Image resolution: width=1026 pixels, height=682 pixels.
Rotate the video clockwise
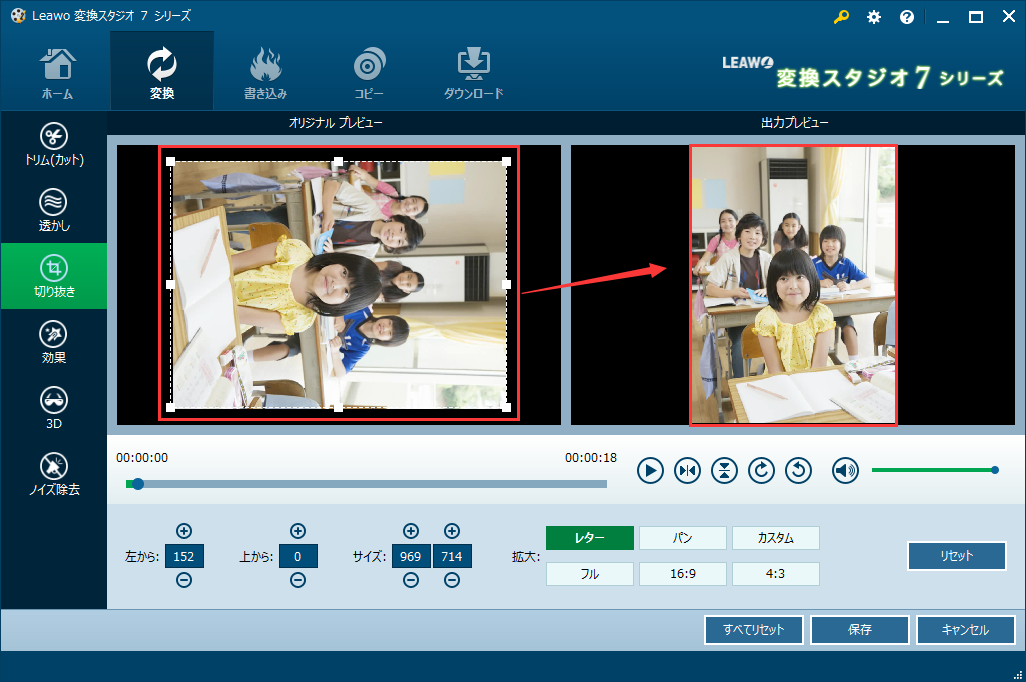pos(761,470)
